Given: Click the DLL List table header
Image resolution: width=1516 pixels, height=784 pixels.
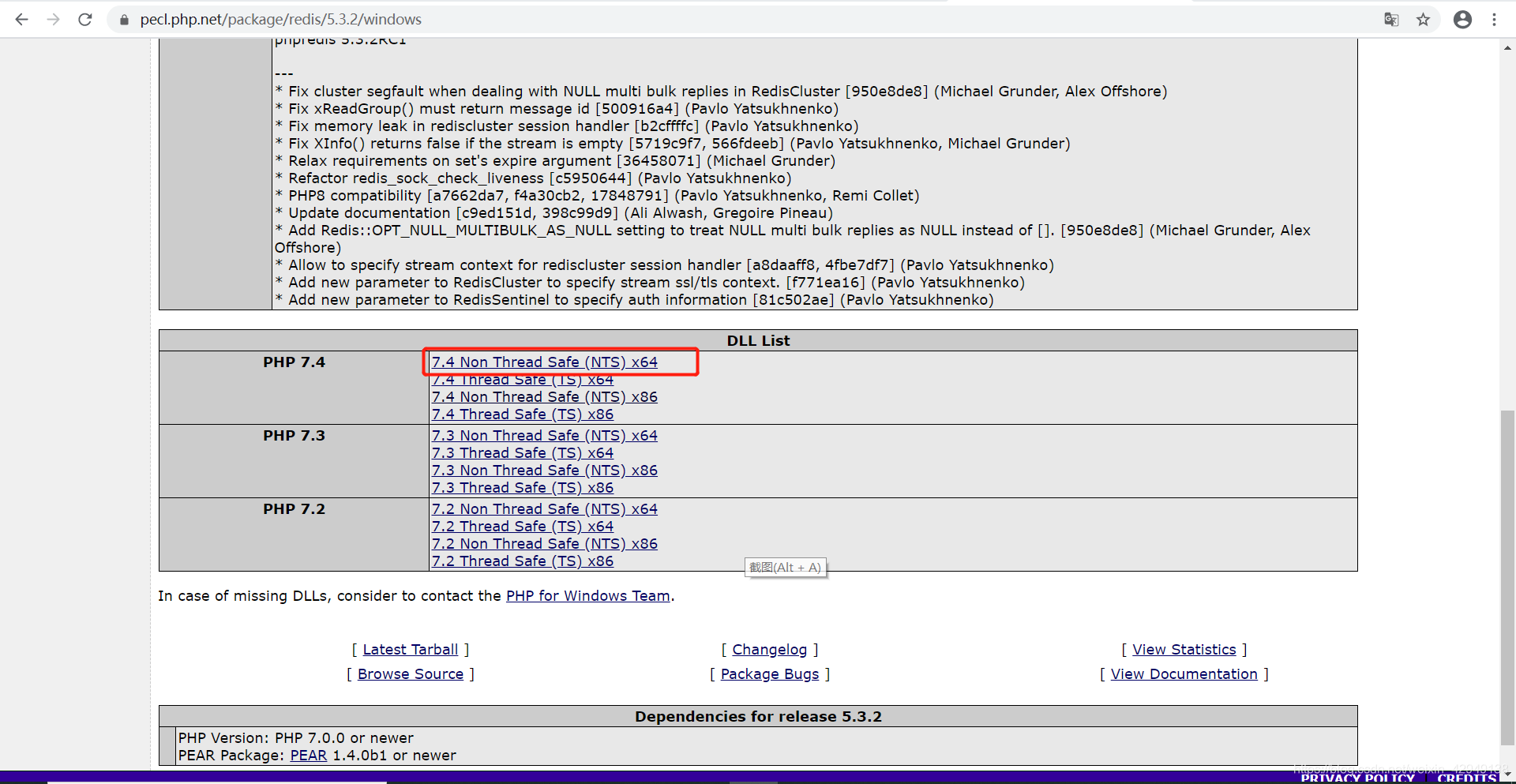Looking at the screenshot, I should point(758,340).
